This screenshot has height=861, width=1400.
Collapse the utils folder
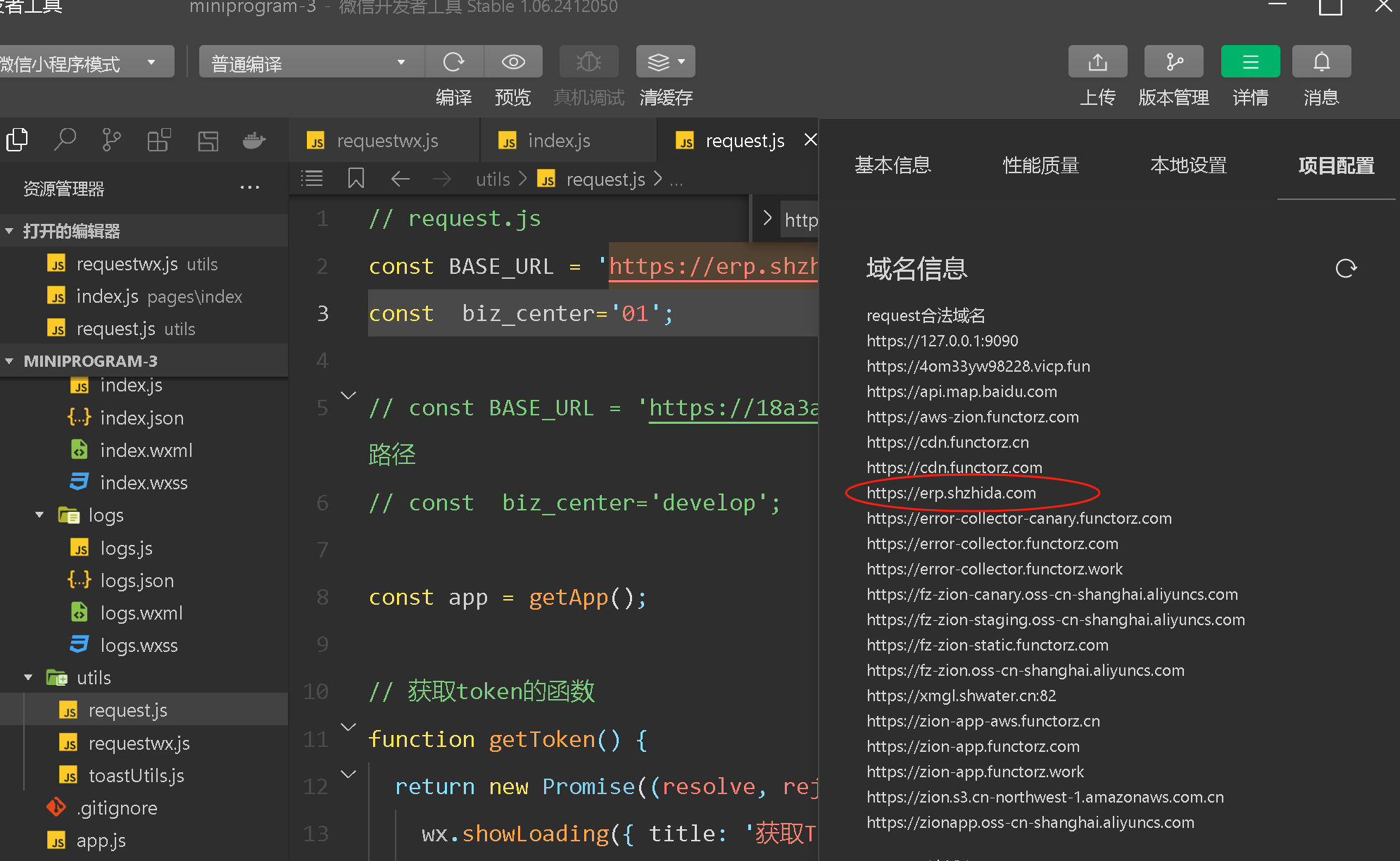(28, 678)
